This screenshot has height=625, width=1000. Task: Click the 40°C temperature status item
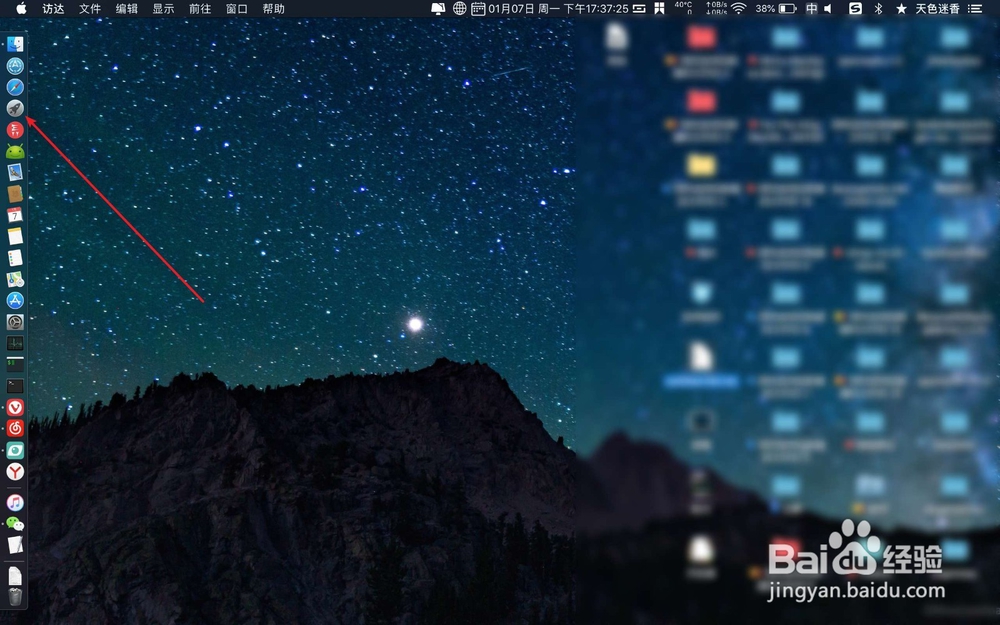[683, 8]
